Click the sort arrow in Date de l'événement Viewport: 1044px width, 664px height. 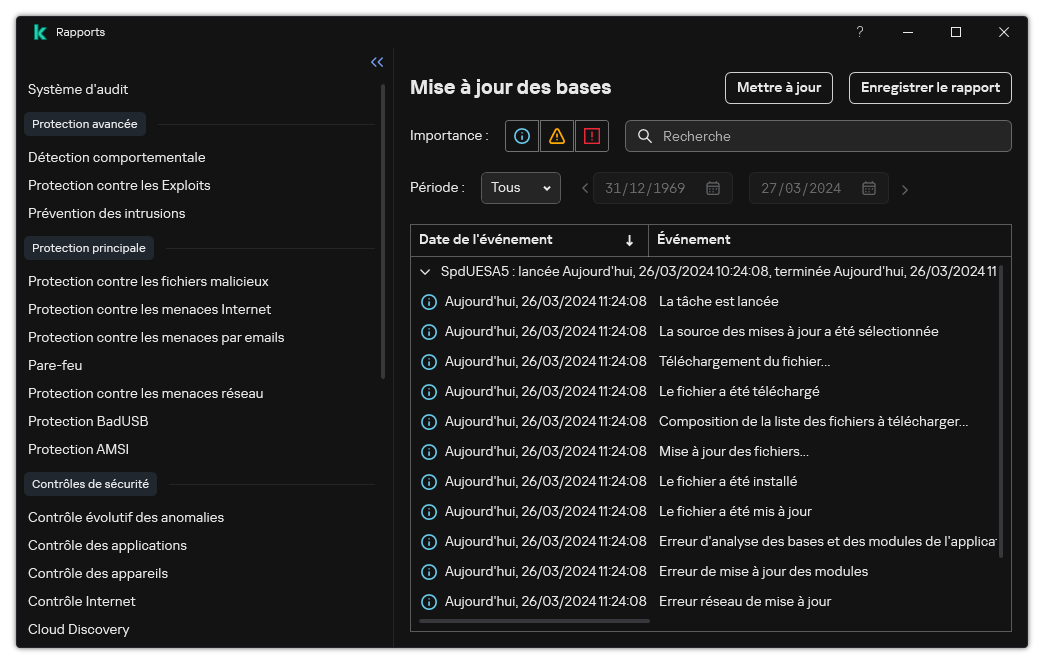click(x=629, y=240)
